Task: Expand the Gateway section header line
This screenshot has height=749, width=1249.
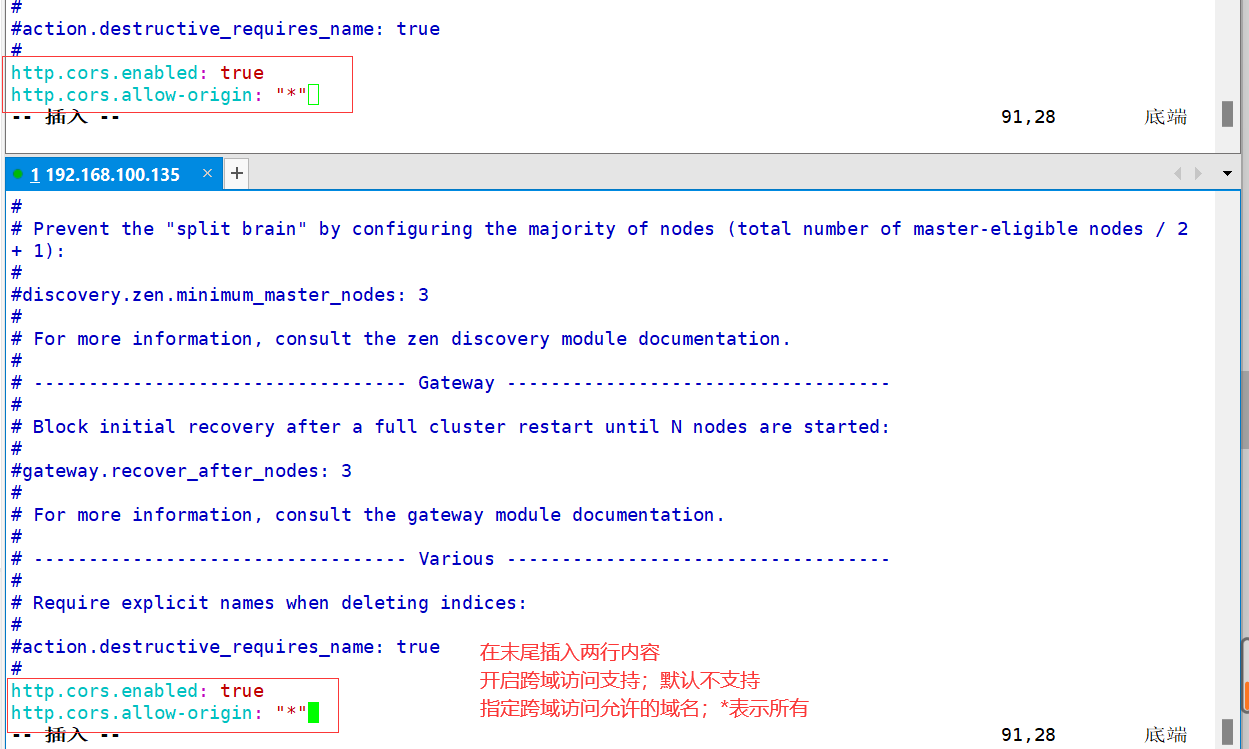Action: coord(455,382)
